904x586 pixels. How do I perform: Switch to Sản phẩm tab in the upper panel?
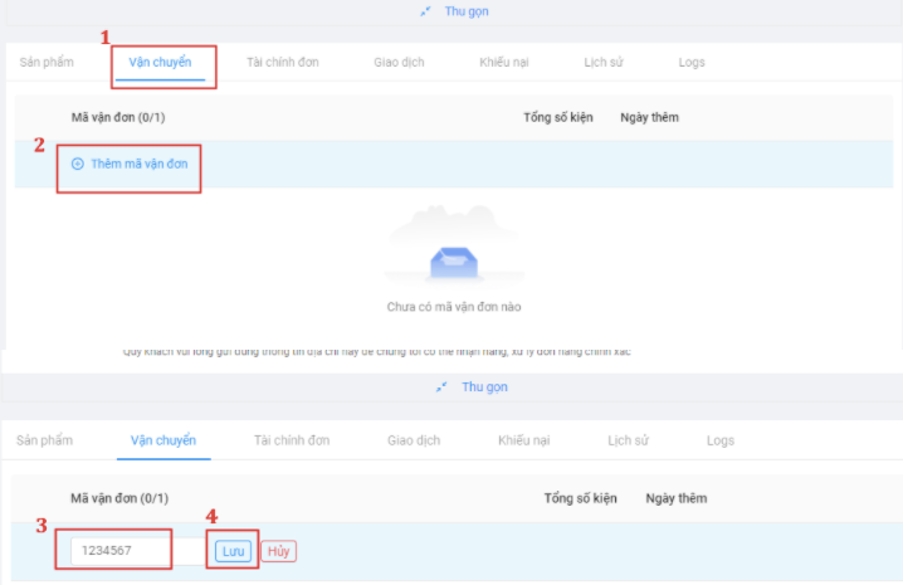point(45,62)
